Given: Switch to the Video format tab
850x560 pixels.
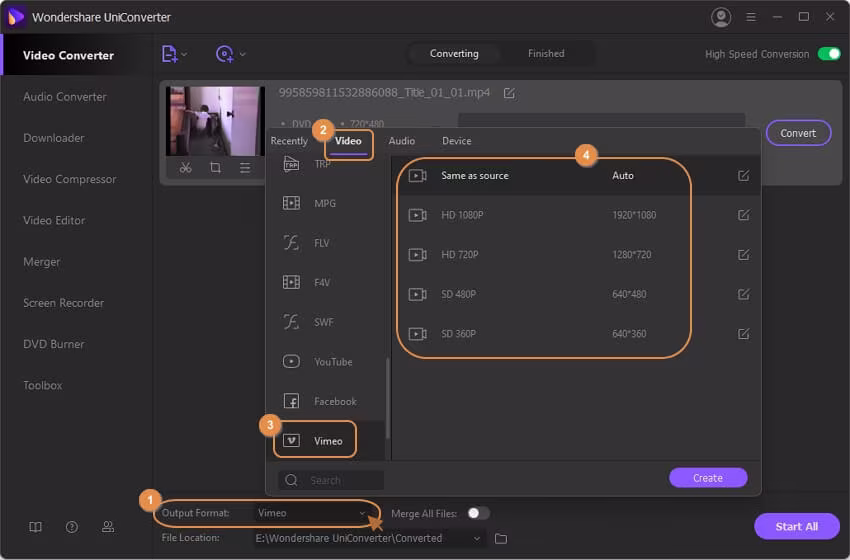Looking at the screenshot, I should (x=348, y=141).
